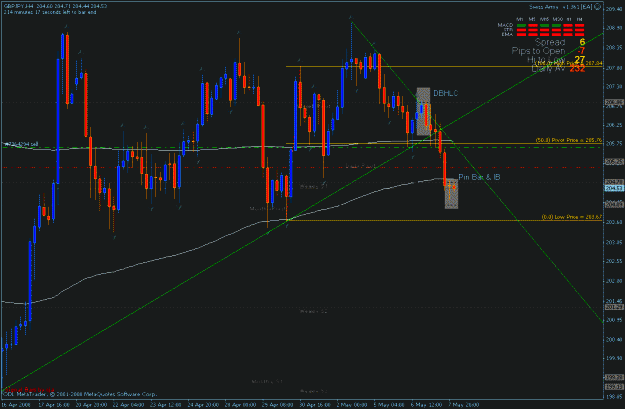Click the Pips to Open value -7
625x409 pixels.
pyautogui.click(x=581, y=51)
